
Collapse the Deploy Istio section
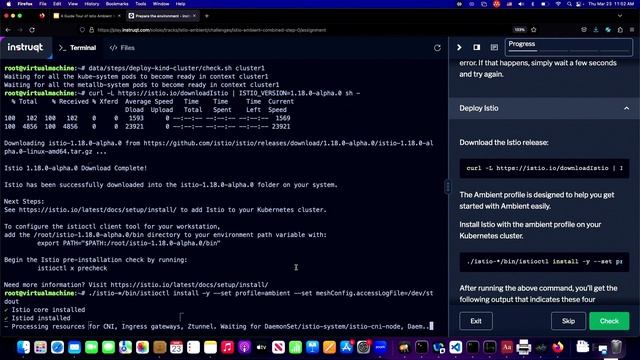pyautogui.click(x=626, y=108)
